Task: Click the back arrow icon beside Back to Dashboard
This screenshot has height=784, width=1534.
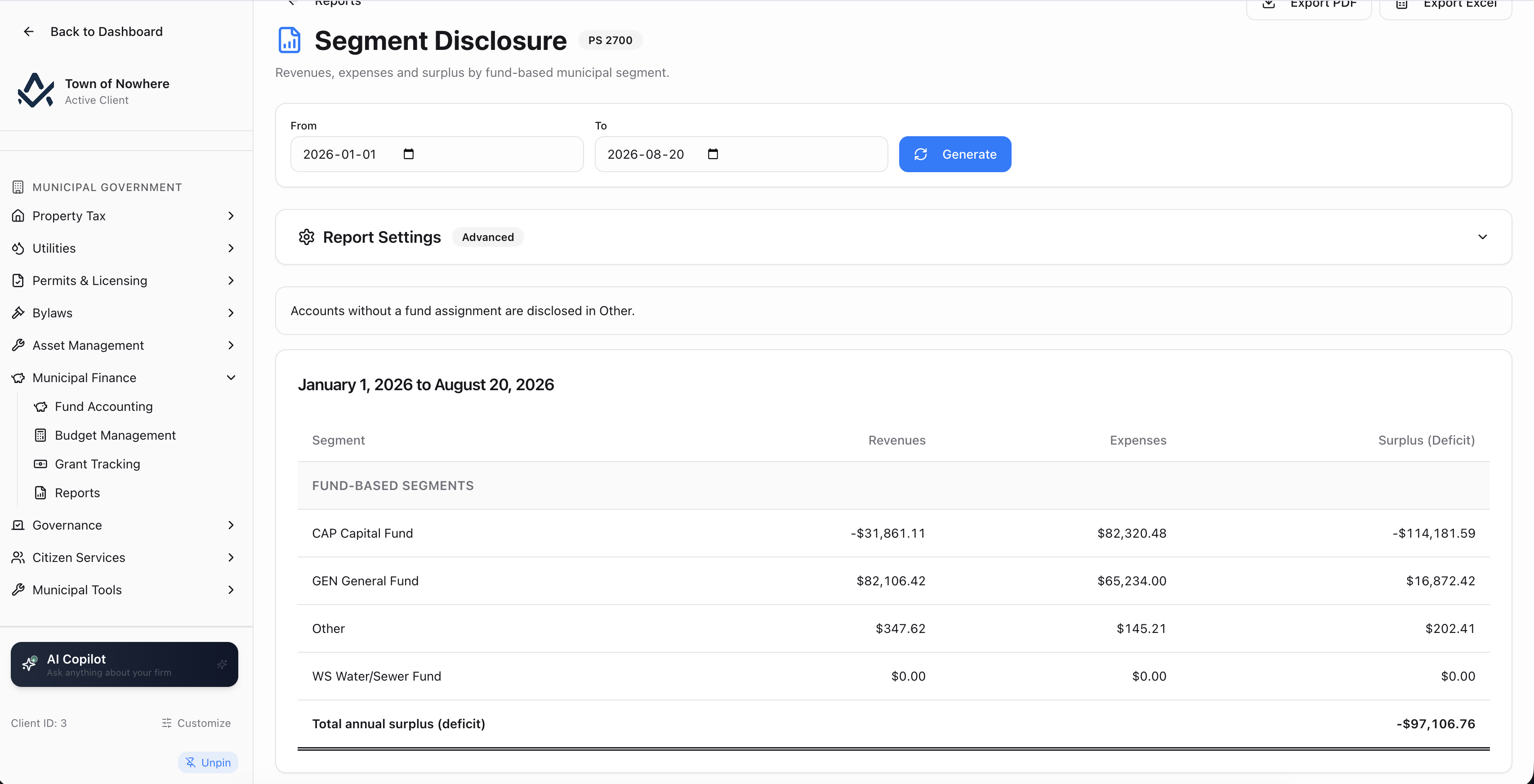Action: (29, 31)
